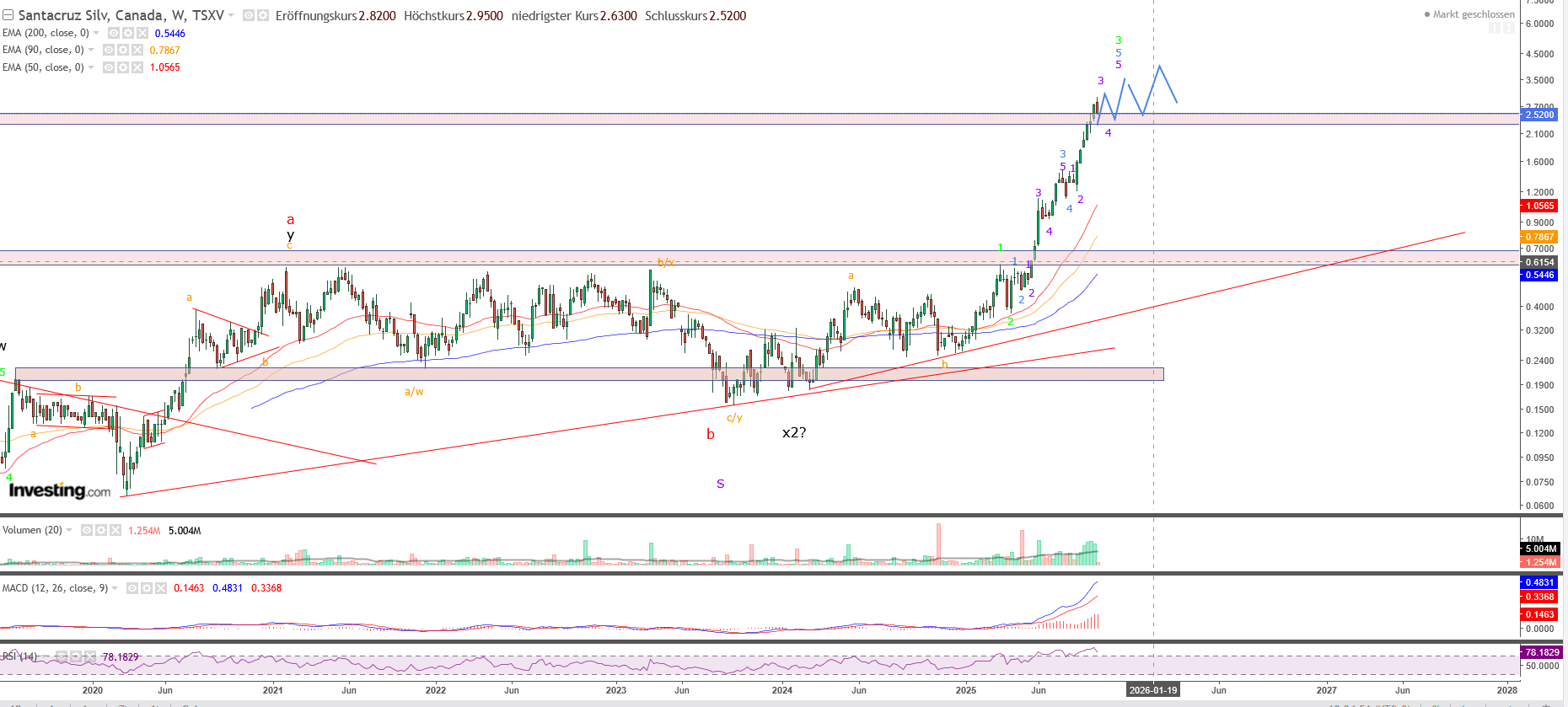Open MACD indicator settings gear
The image size is (1568, 707).
point(147,588)
